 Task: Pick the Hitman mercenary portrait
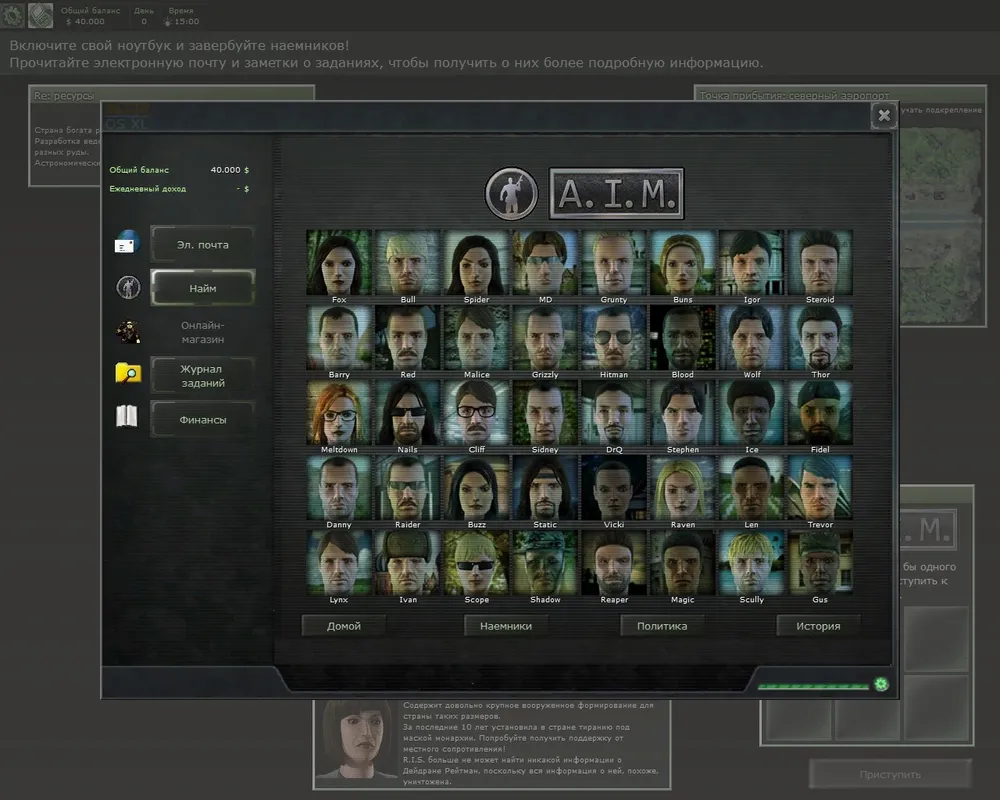tap(614, 337)
